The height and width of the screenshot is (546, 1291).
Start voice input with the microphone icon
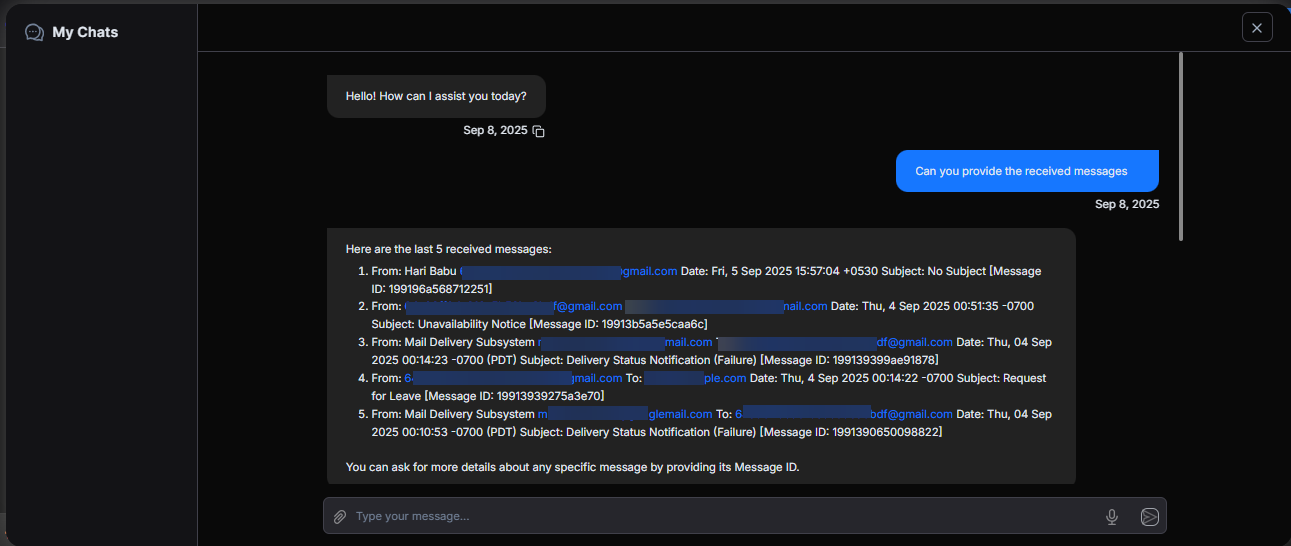1111,516
